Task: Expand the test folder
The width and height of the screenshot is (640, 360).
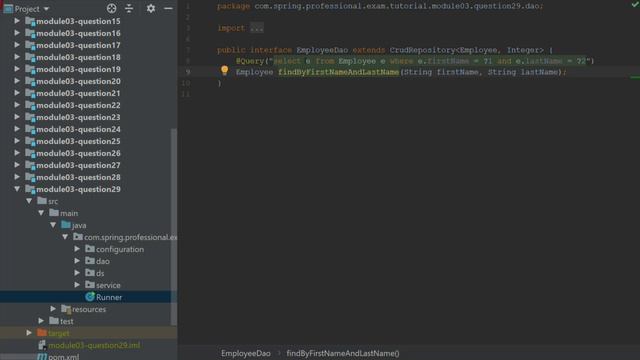Action: click(41, 321)
